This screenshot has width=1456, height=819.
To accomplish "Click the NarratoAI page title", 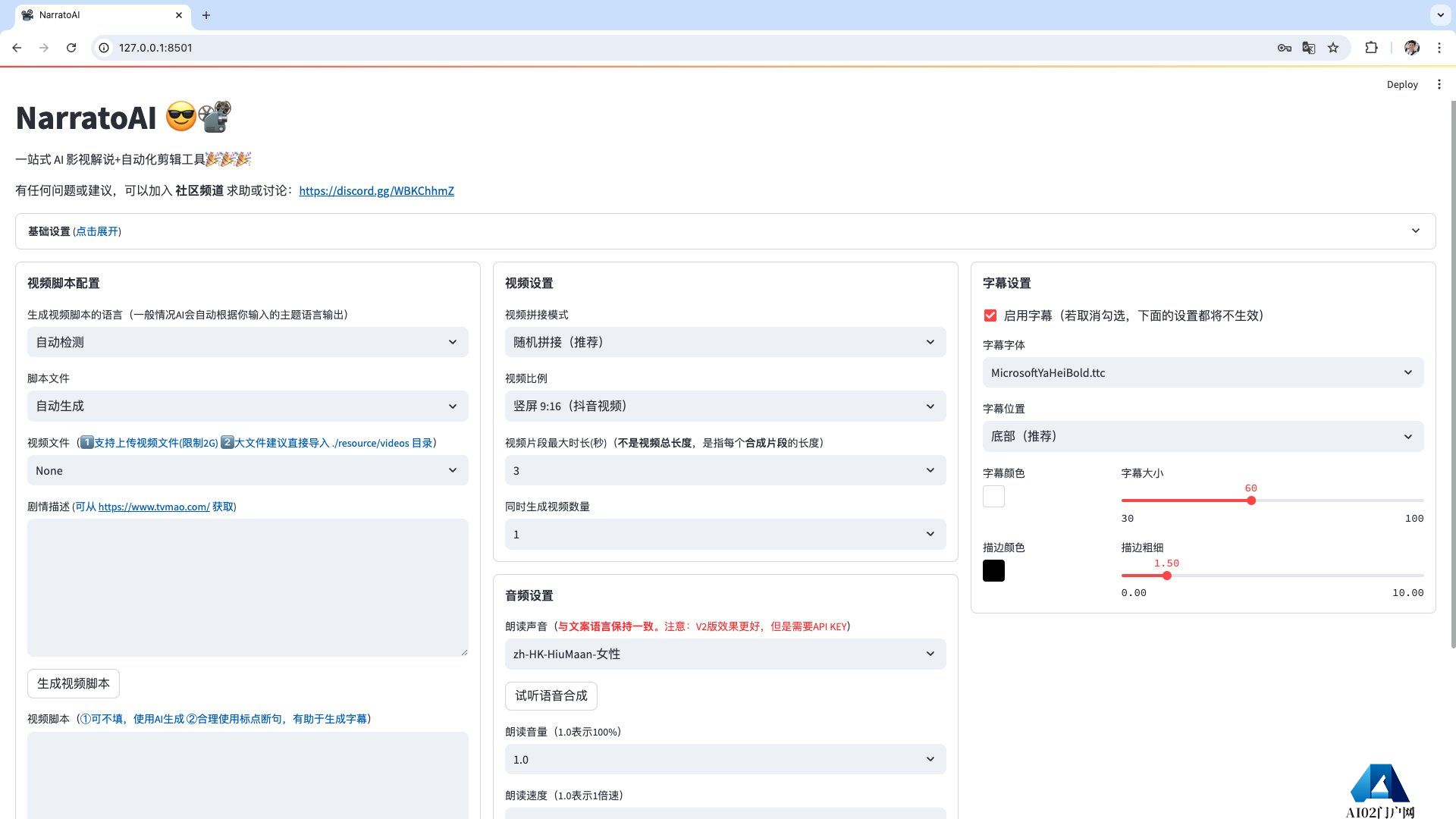I will [124, 118].
